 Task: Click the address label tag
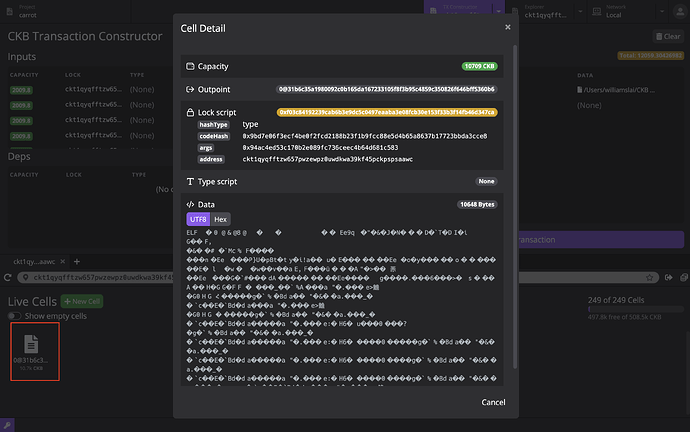tap(211, 159)
